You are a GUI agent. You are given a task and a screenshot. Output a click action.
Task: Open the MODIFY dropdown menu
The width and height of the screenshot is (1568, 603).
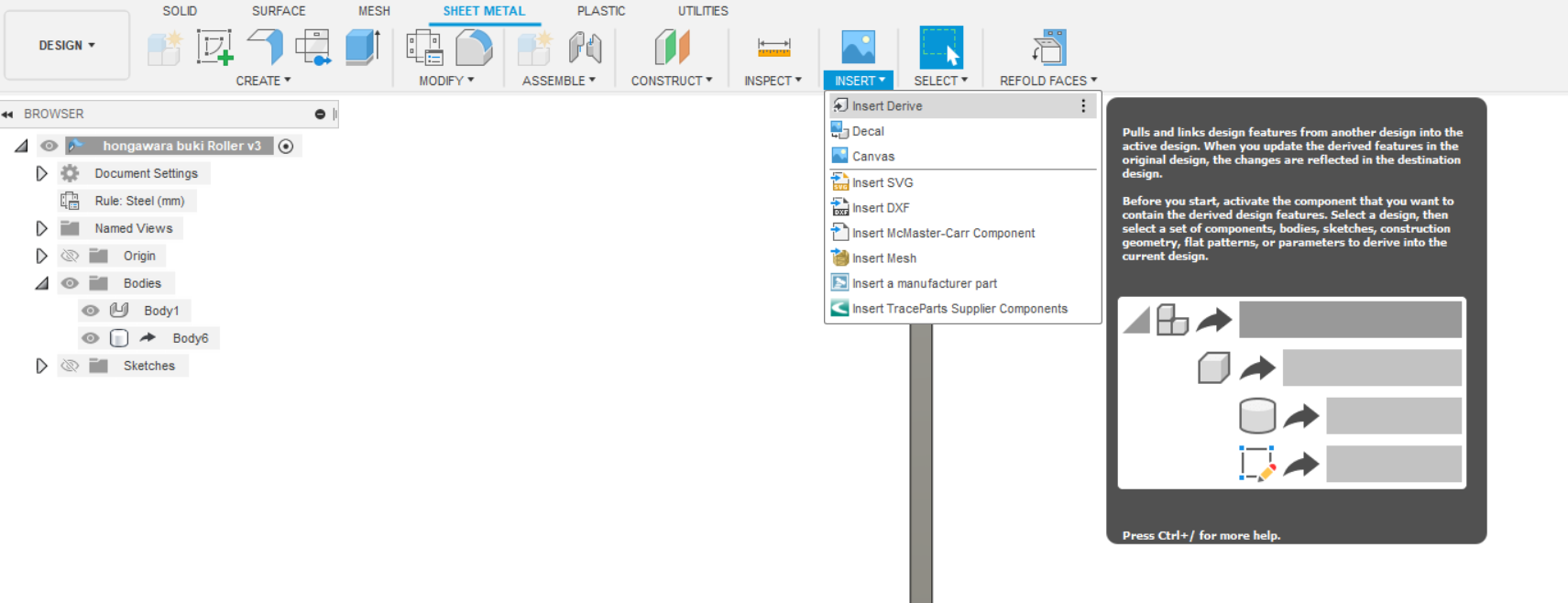446,81
